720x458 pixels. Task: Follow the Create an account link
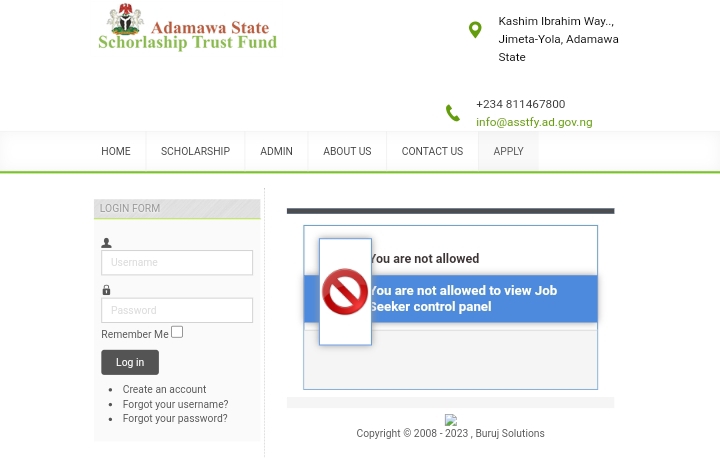[164, 389]
